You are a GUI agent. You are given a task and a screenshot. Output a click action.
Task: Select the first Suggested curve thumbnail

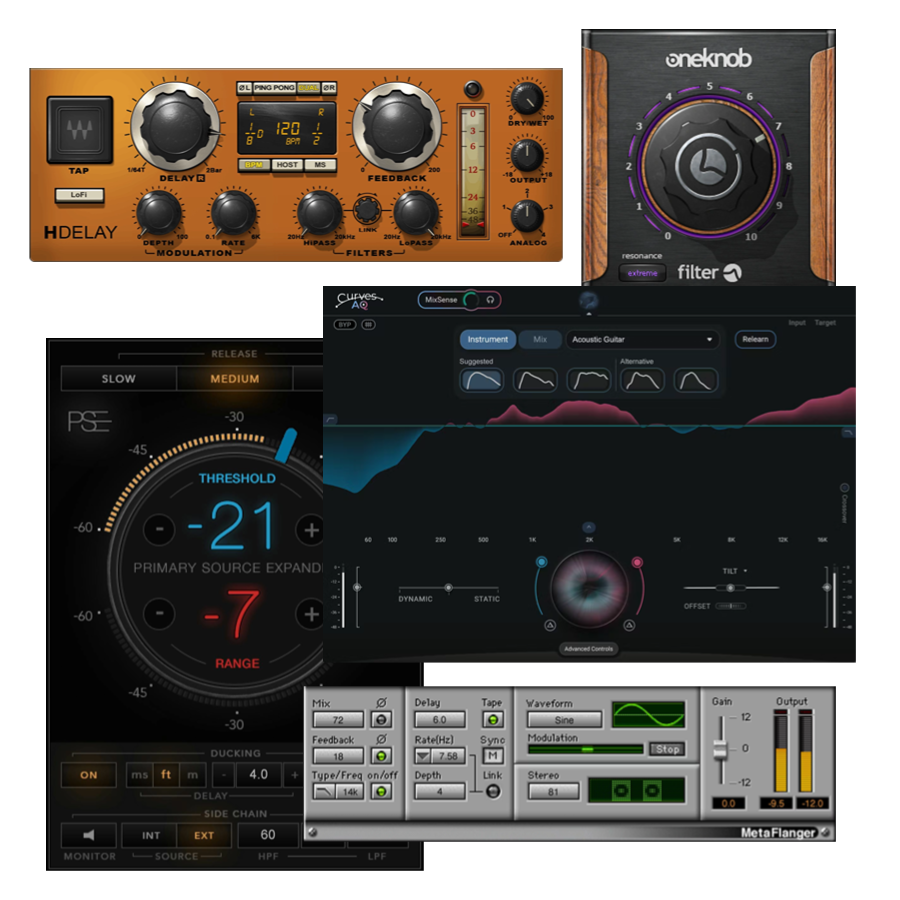481,381
